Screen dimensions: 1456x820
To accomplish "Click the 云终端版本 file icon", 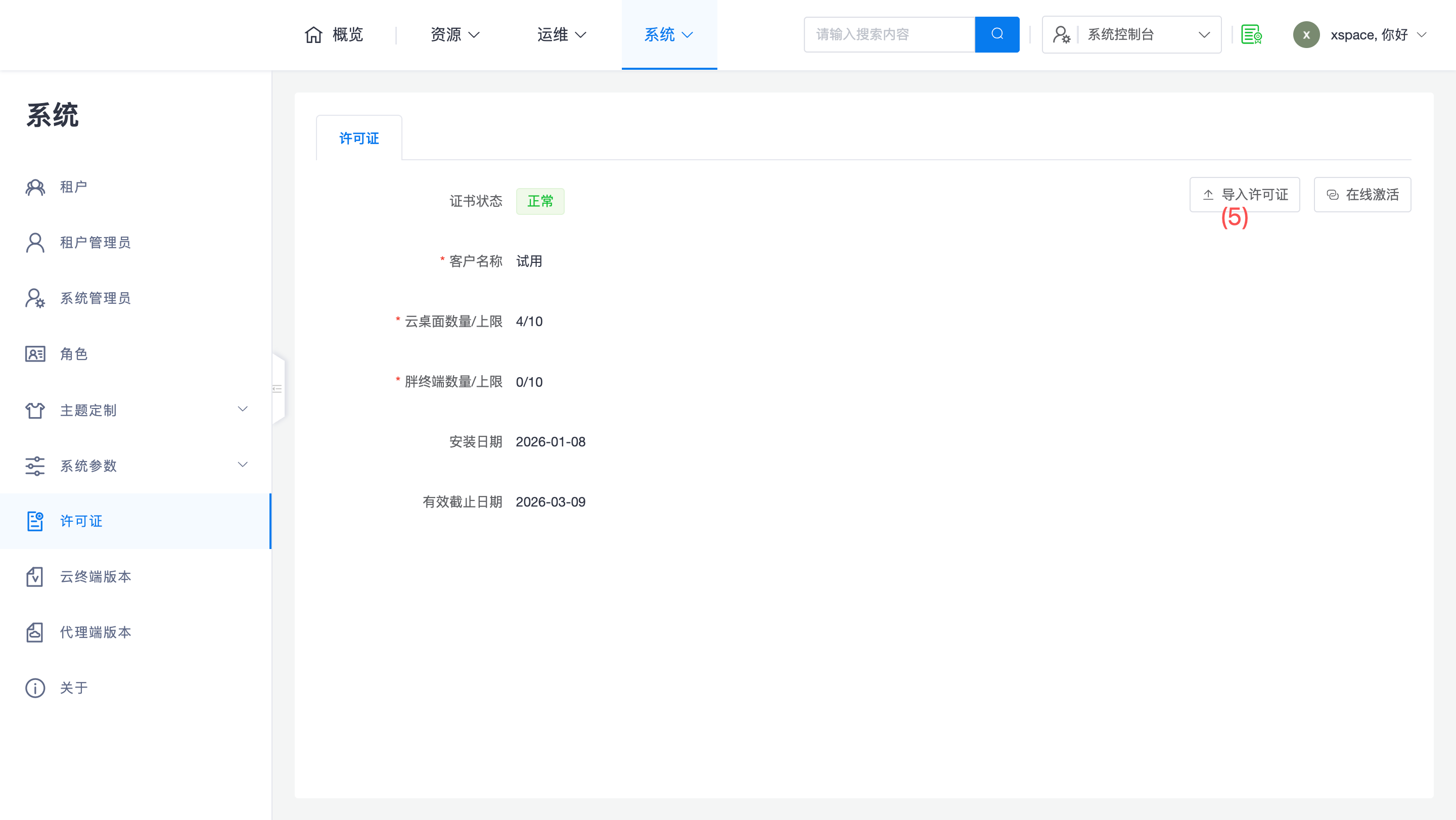I will point(35,576).
